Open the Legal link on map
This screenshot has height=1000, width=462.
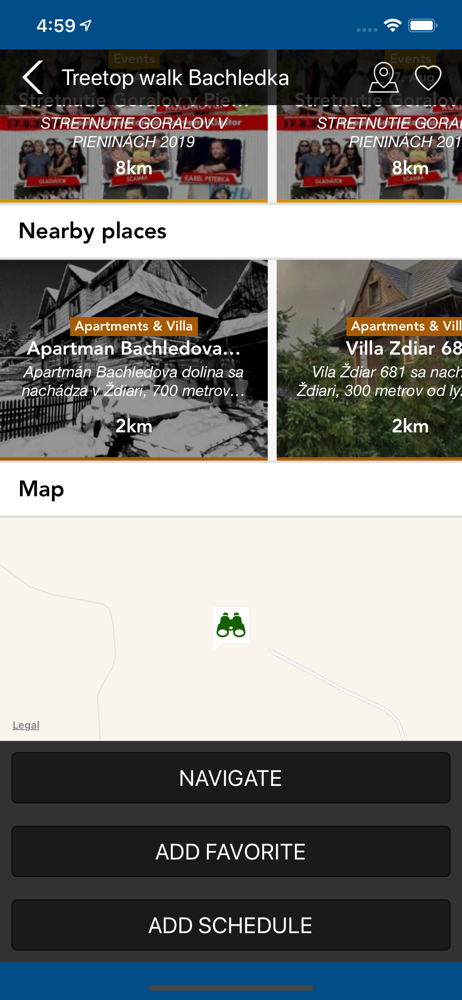pyautogui.click(x=26, y=725)
